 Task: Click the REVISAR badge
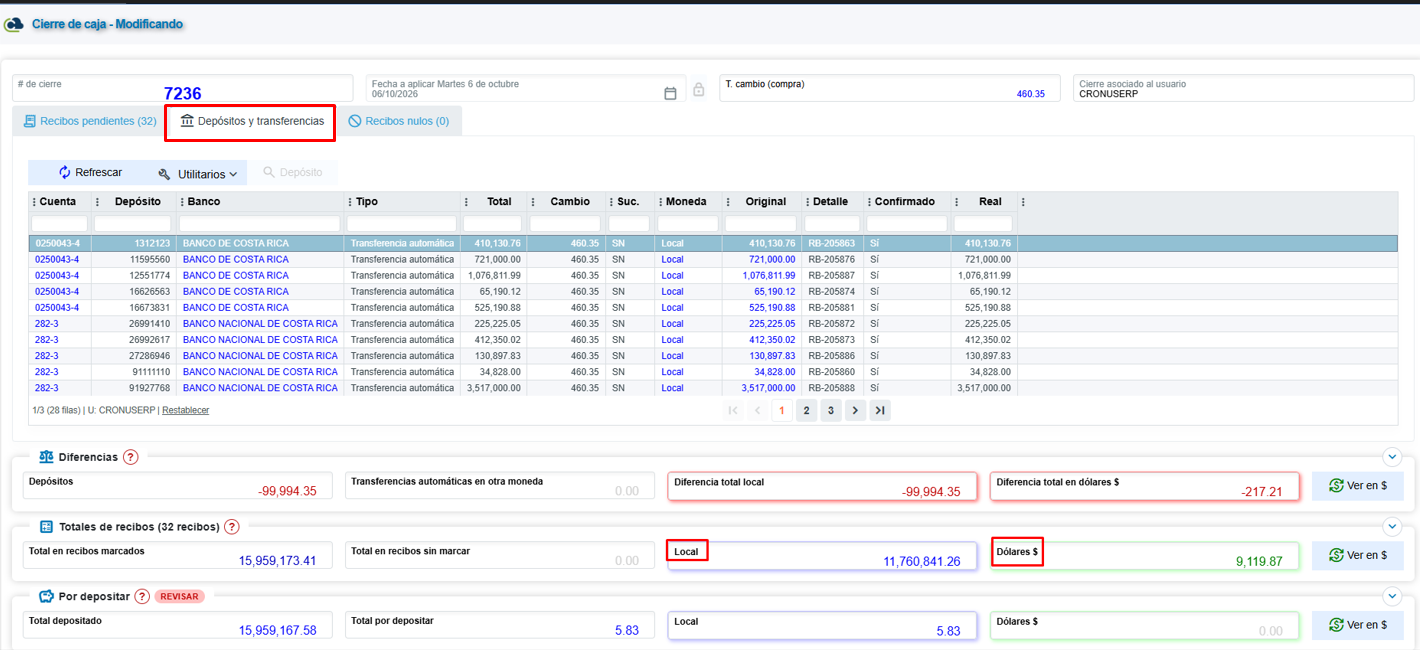180,596
